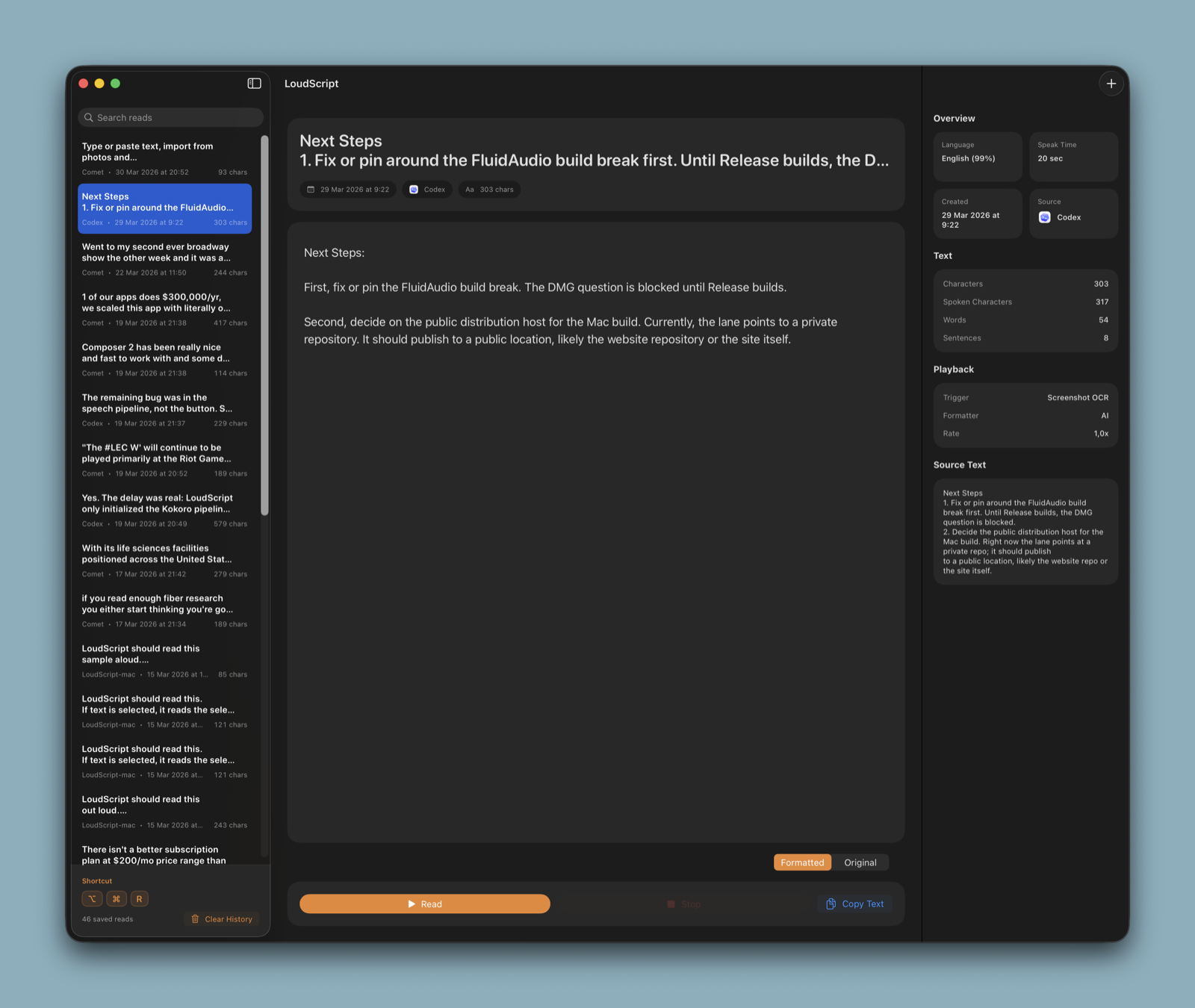Click the copy document icon in Copy Text
1195x1008 pixels.
click(831, 903)
